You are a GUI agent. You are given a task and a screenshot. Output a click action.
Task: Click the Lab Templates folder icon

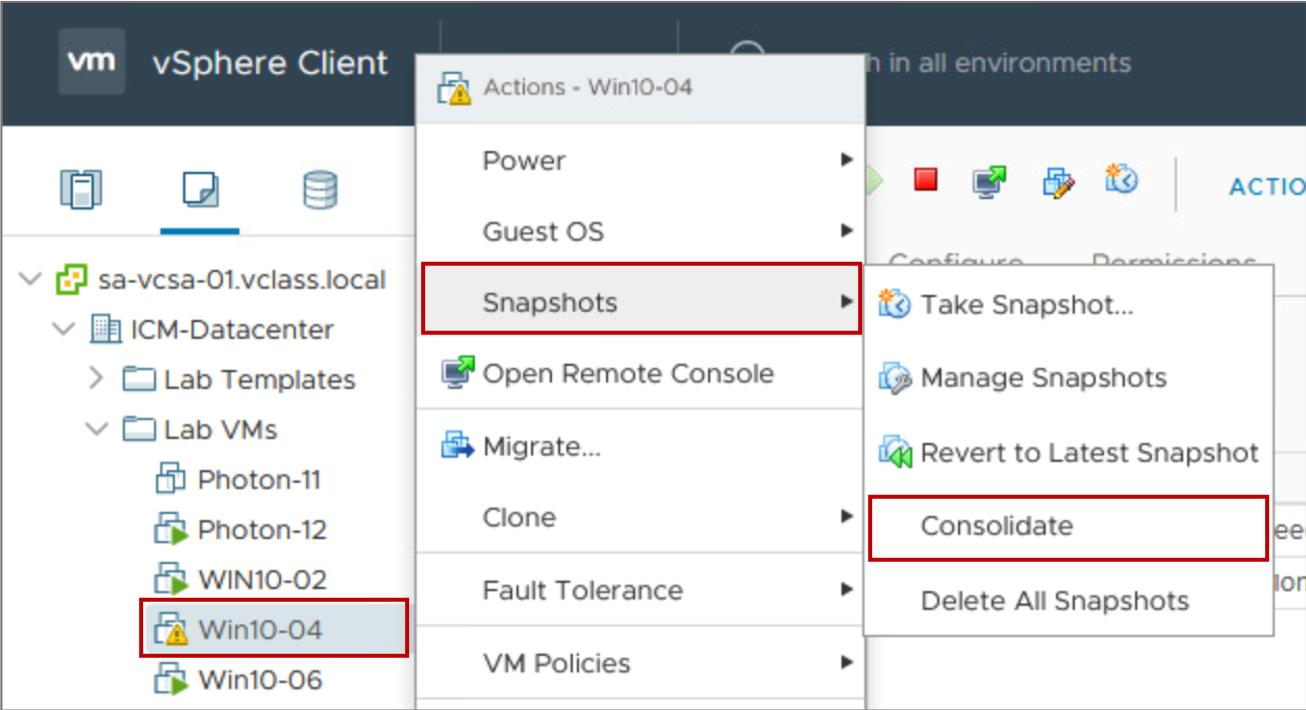point(139,379)
